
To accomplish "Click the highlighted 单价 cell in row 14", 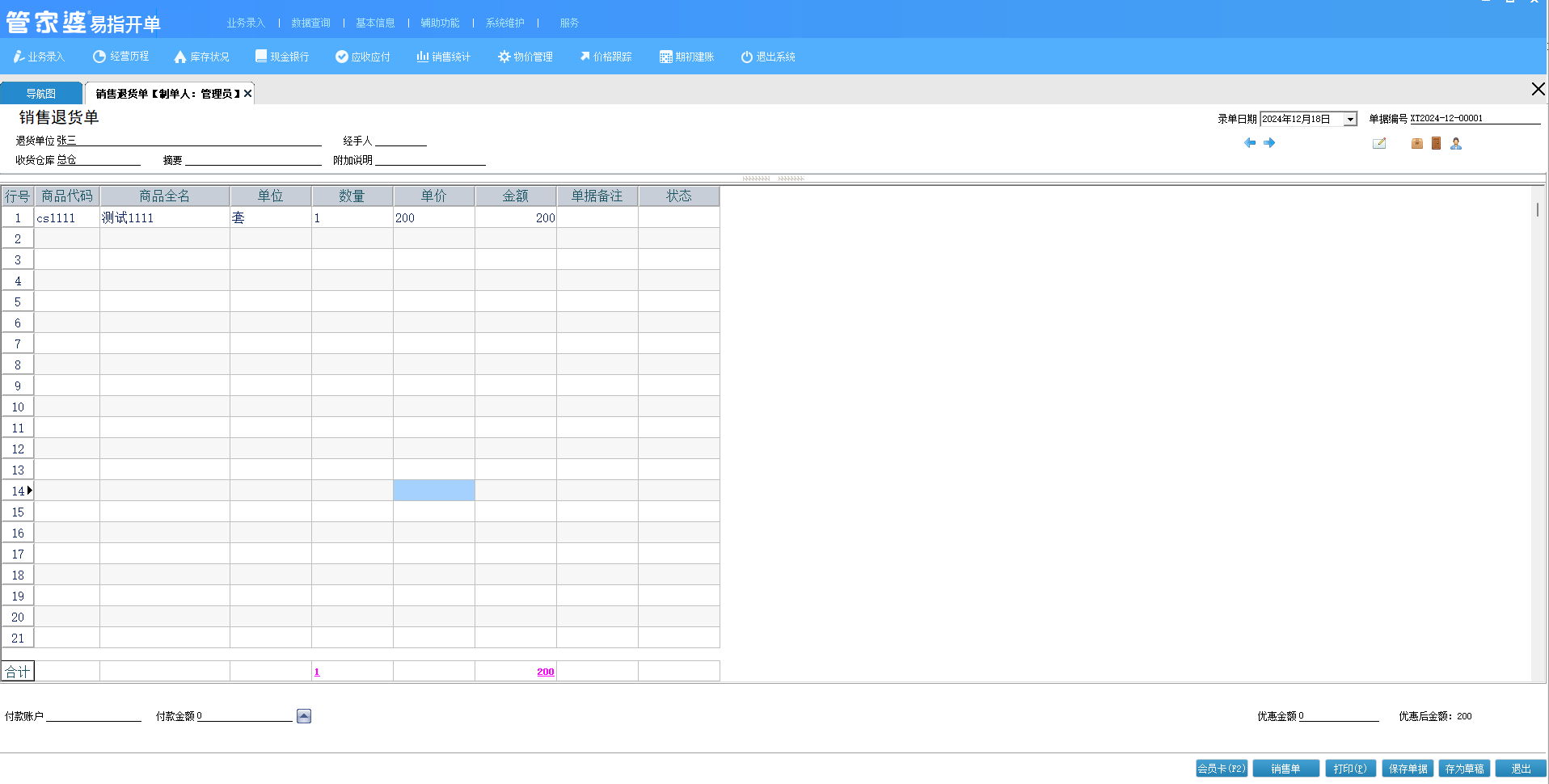I will tap(434, 491).
